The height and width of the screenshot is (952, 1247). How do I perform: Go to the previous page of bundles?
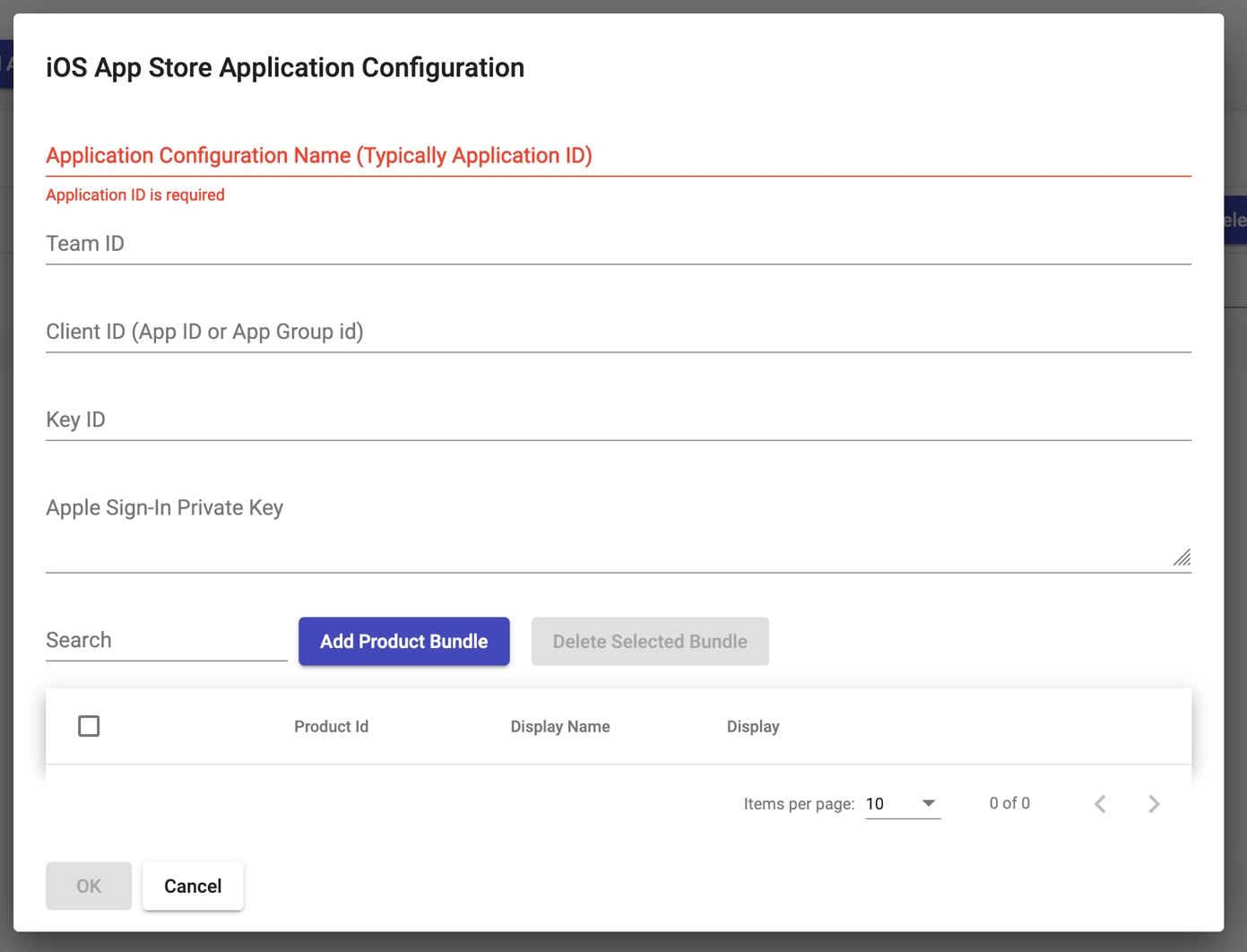pyautogui.click(x=1100, y=804)
